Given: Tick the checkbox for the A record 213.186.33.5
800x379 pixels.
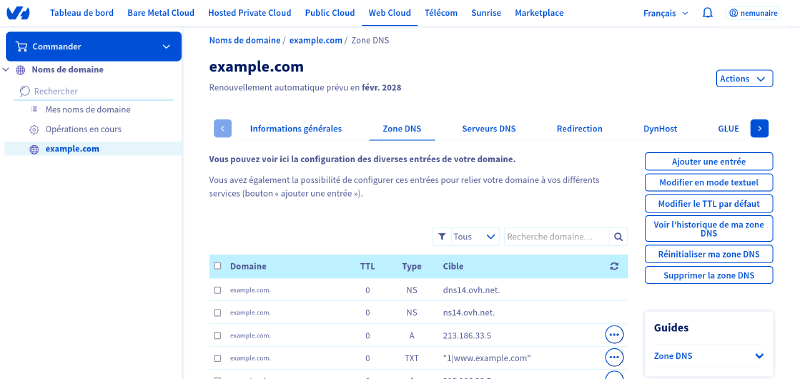Looking at the screenshot, I should [217, 335].
